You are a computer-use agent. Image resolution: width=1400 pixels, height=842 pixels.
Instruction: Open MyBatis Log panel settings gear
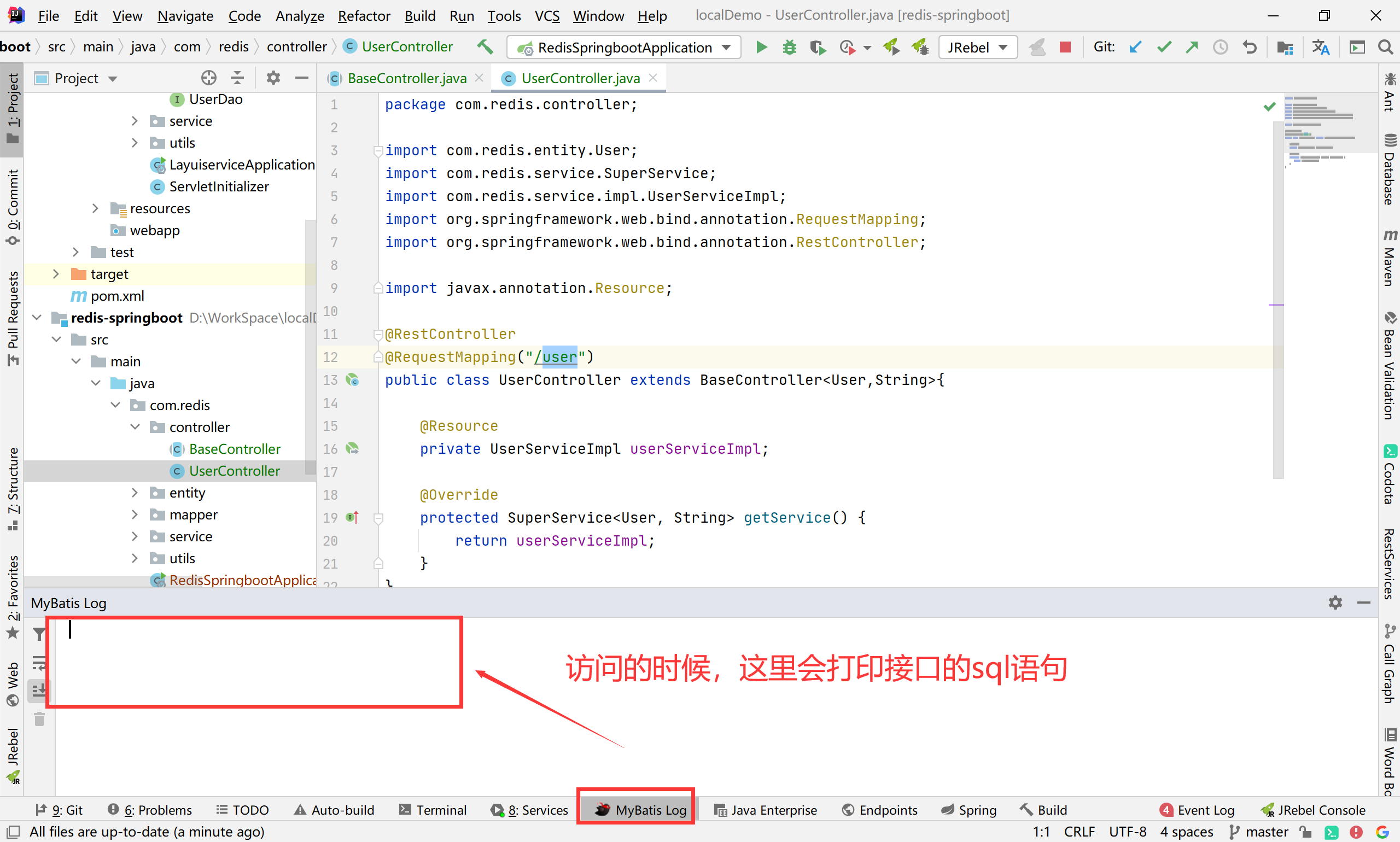(x=1335, y=603)
